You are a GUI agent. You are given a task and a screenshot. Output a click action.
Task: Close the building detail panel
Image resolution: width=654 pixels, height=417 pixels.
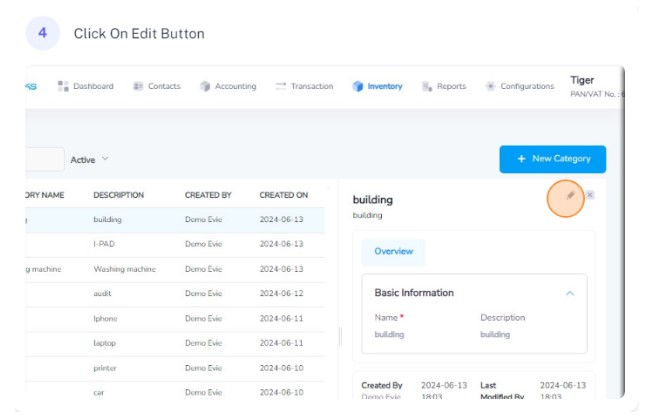click(590, 195)
